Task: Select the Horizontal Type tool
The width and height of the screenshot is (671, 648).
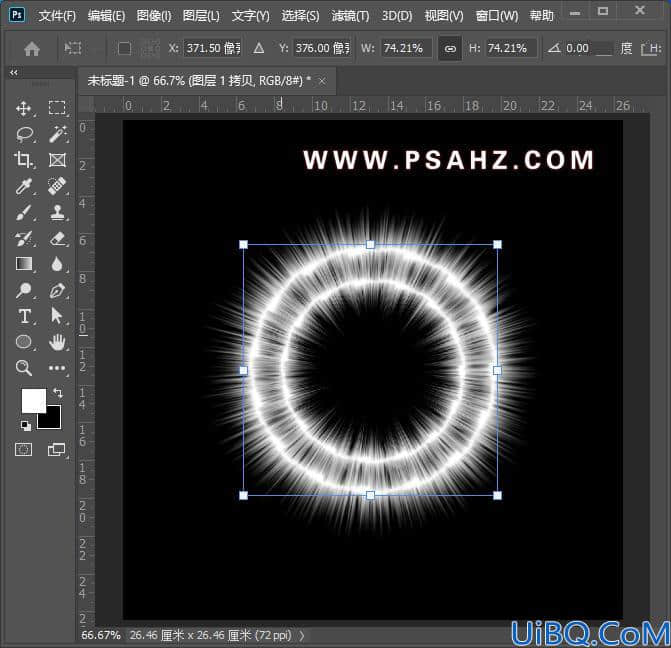Action: (24, 316)
